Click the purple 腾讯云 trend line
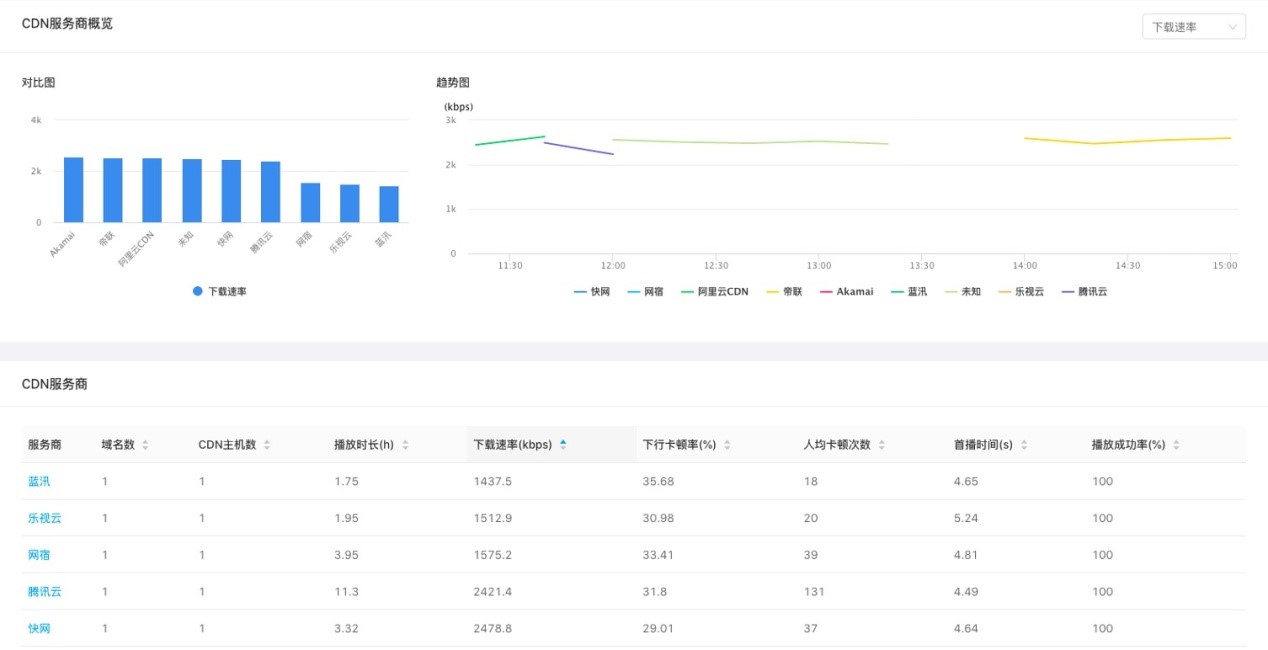Viewport: 1268px width, 650px height. [579, 148]
